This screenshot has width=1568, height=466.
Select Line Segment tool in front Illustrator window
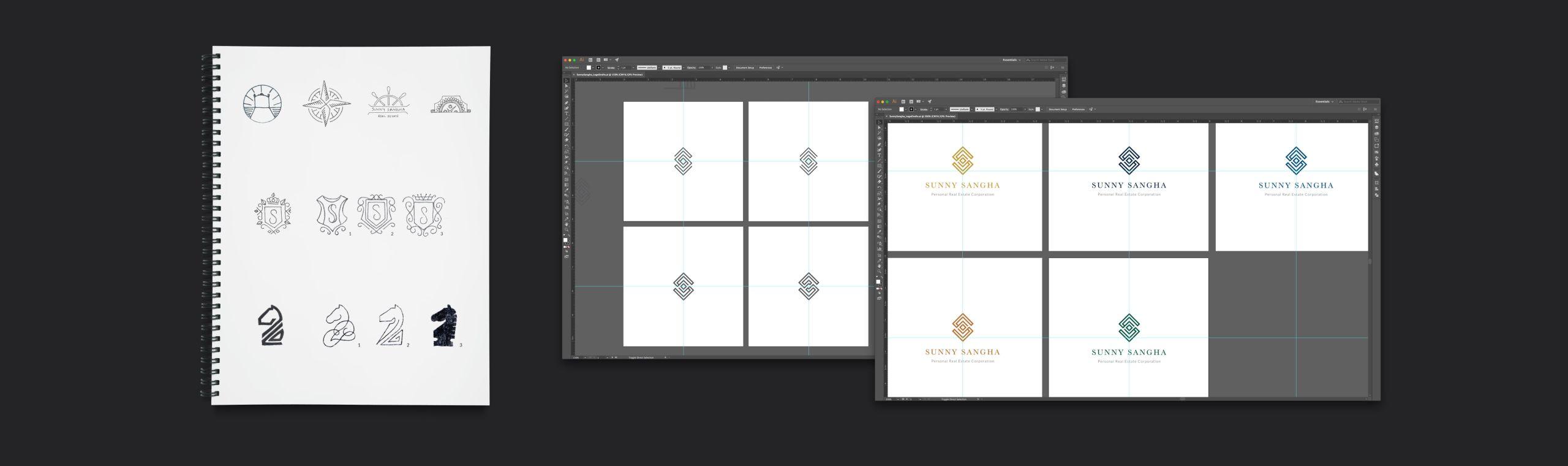pyautogui.click(x=880, y=160)
